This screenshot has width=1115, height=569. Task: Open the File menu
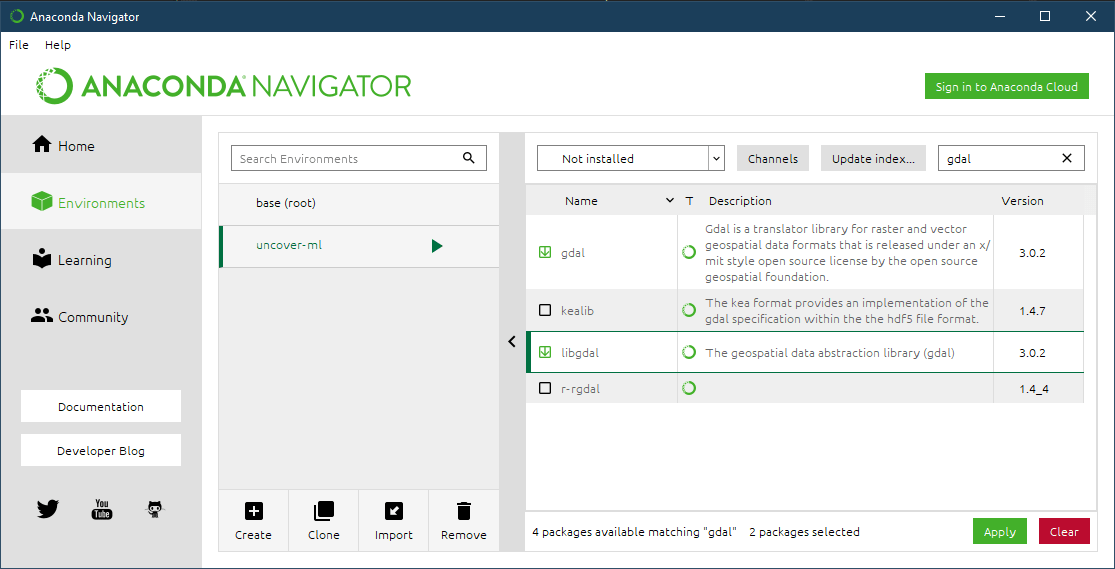tap(18, 45)
